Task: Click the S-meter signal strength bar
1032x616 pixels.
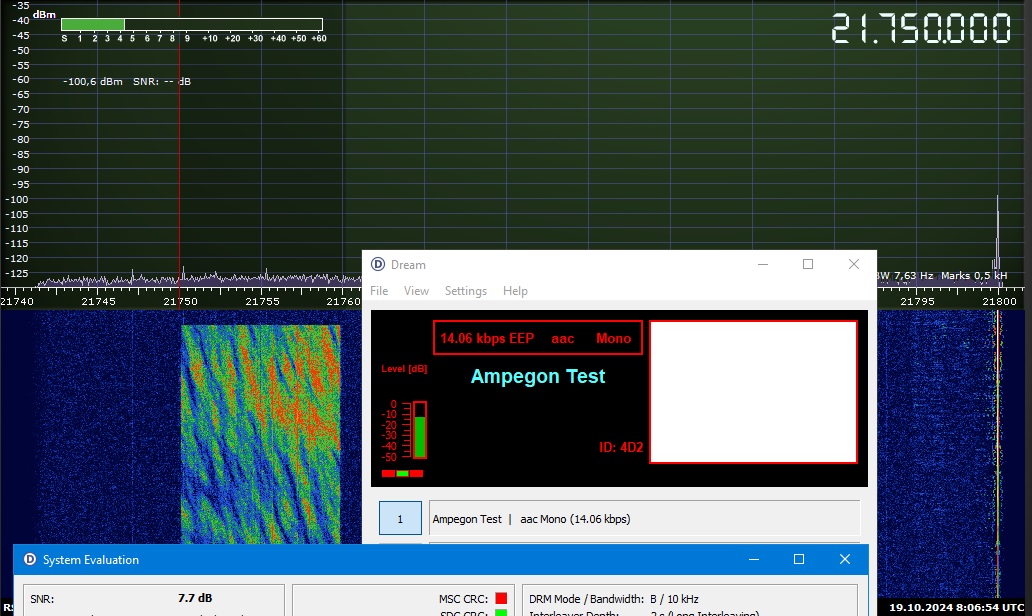Action: (192, 24)
